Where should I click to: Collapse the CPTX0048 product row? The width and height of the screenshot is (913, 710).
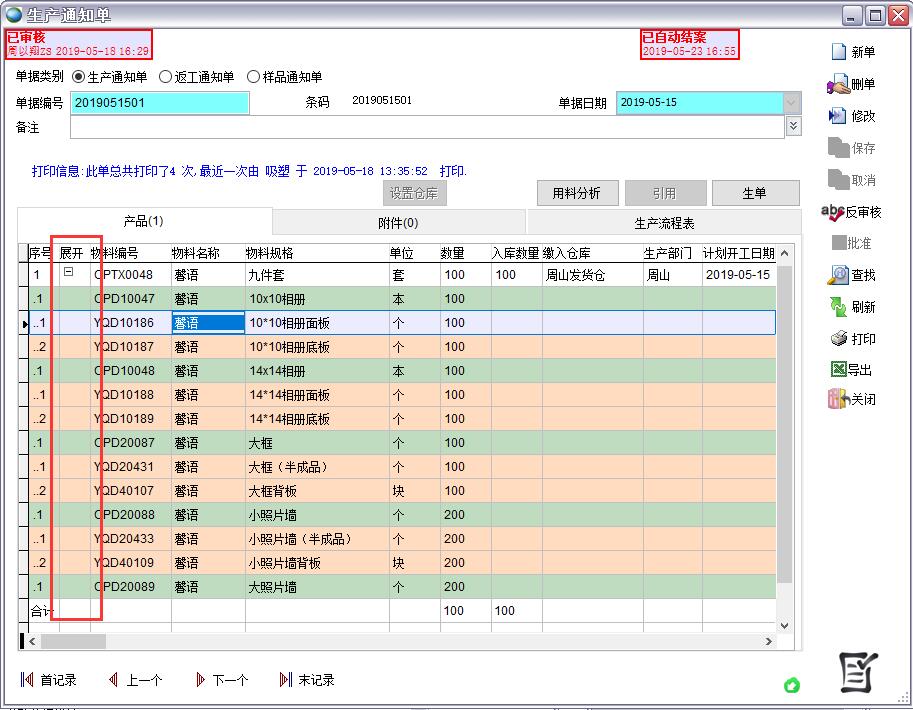pos(68,272)
